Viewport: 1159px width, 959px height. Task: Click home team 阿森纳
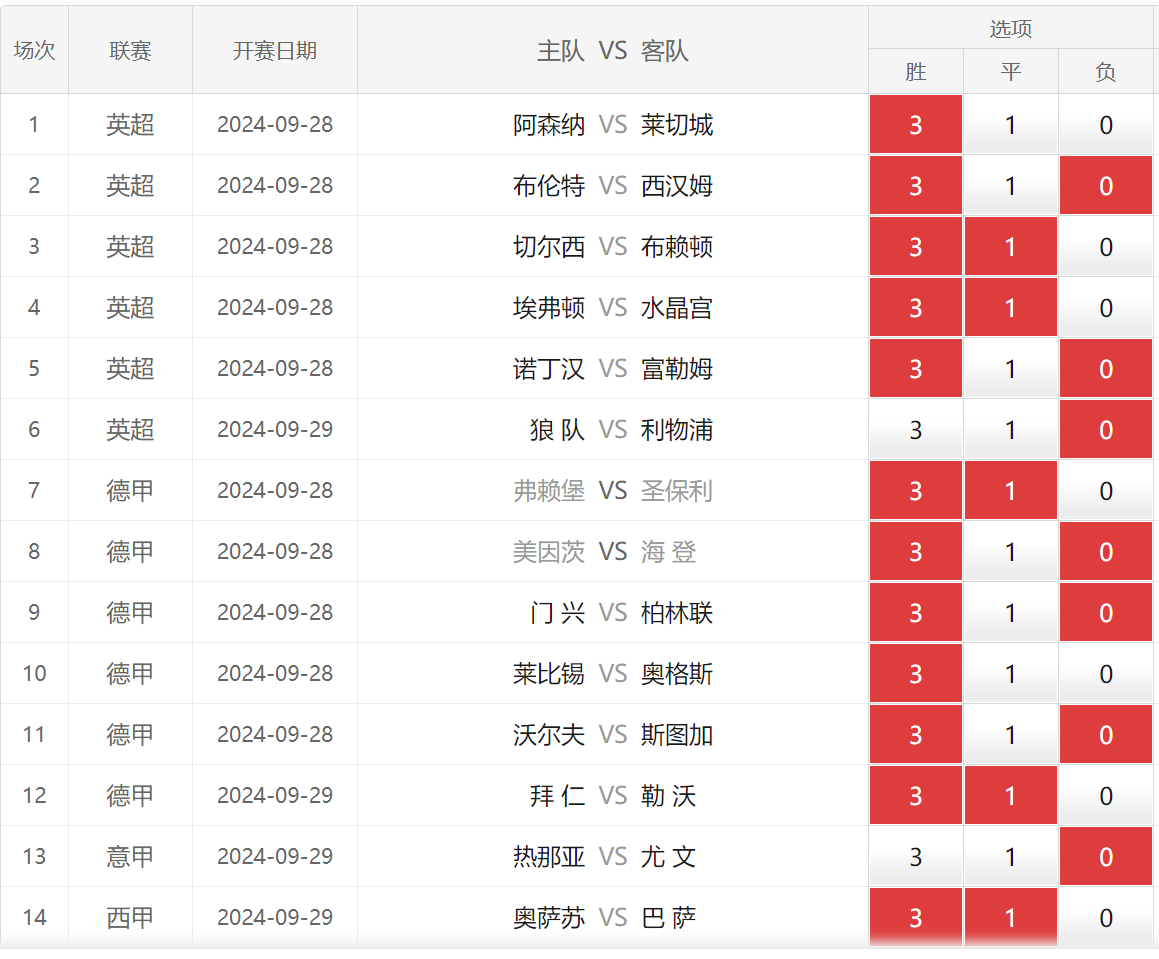pos(548,124)
